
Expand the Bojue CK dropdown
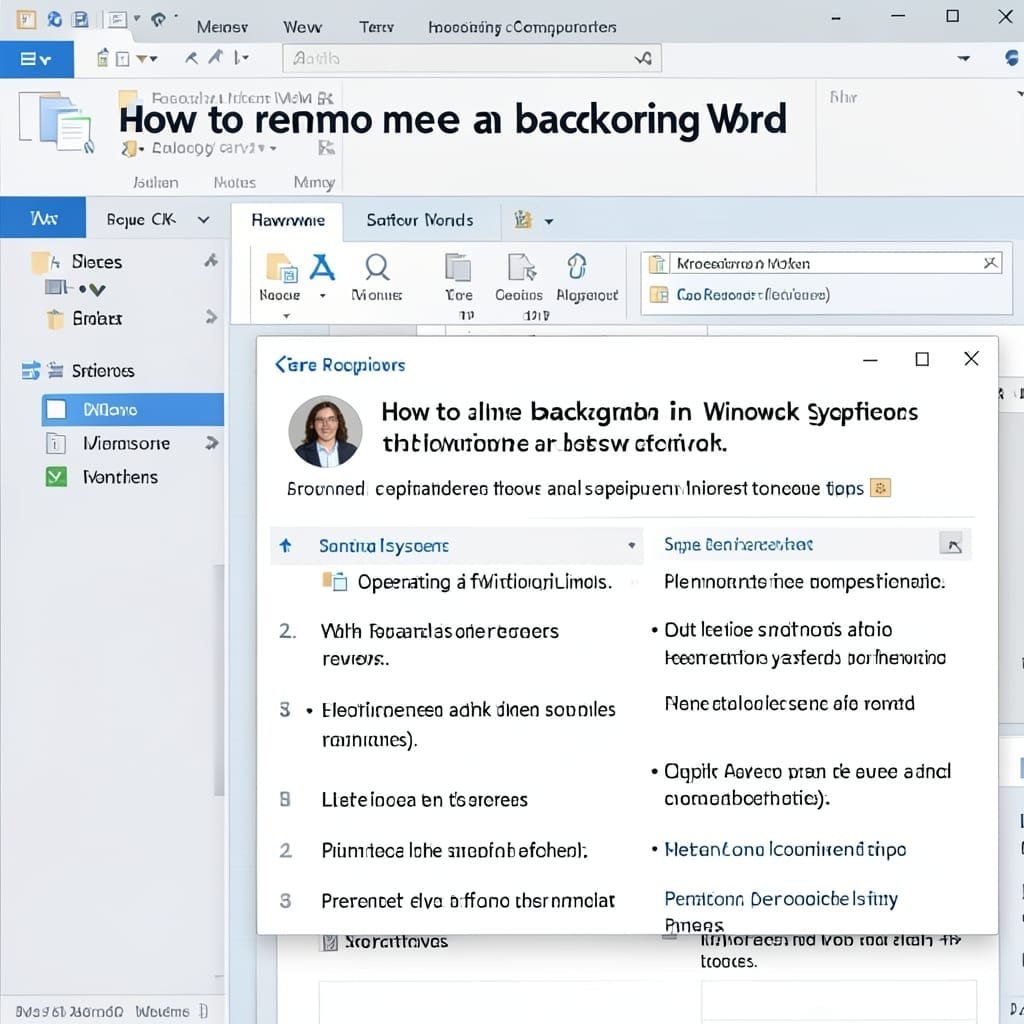click(x=204, y=220)
